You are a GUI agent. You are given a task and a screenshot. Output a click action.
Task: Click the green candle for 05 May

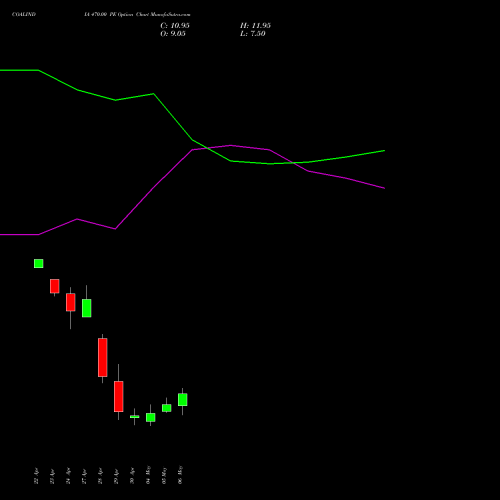167,408
